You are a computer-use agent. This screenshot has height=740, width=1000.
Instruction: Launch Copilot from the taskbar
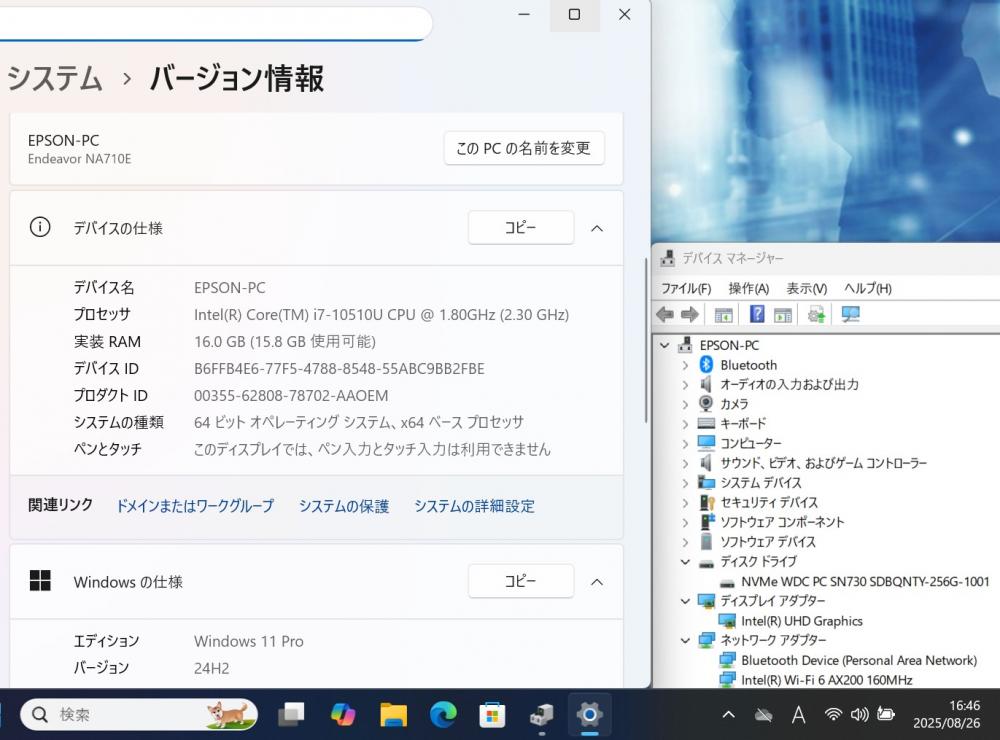coord(342,714)
